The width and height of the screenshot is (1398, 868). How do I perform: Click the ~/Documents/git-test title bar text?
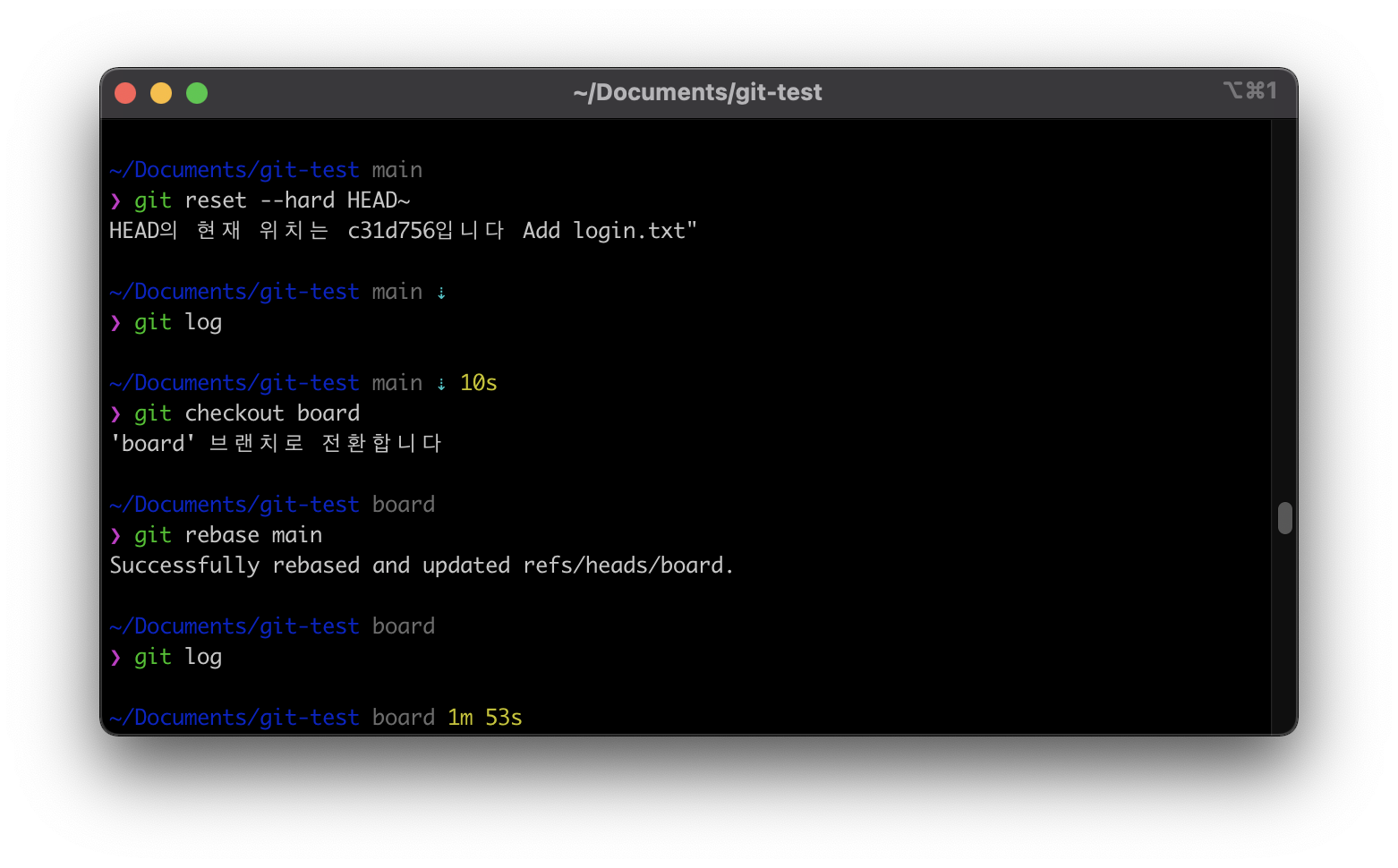[699, 91]
